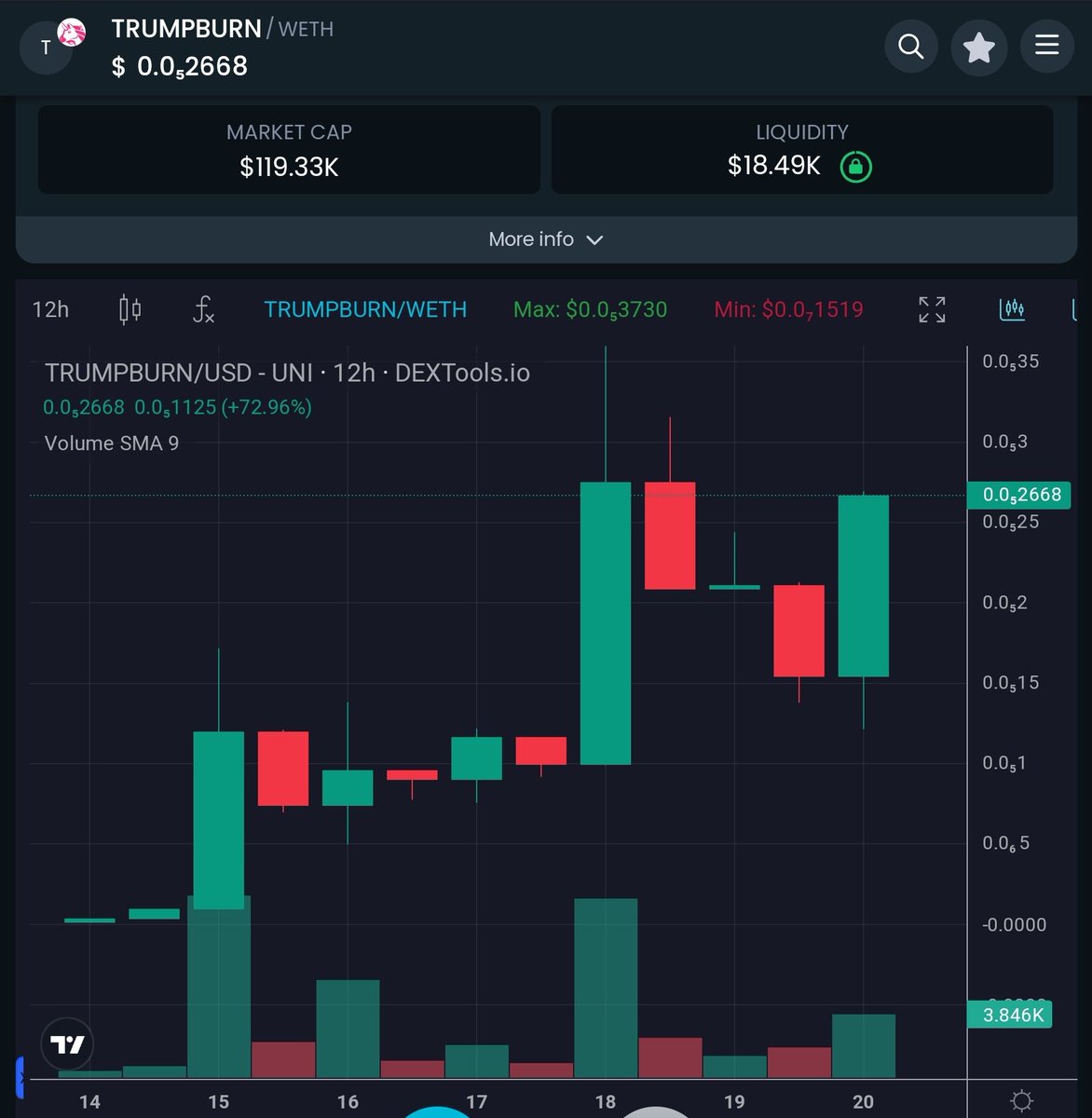This screenshot has height=1118, width=1092.
Task: Click Max: $0.0₅3730 value
Action: (x=591, y=309)
